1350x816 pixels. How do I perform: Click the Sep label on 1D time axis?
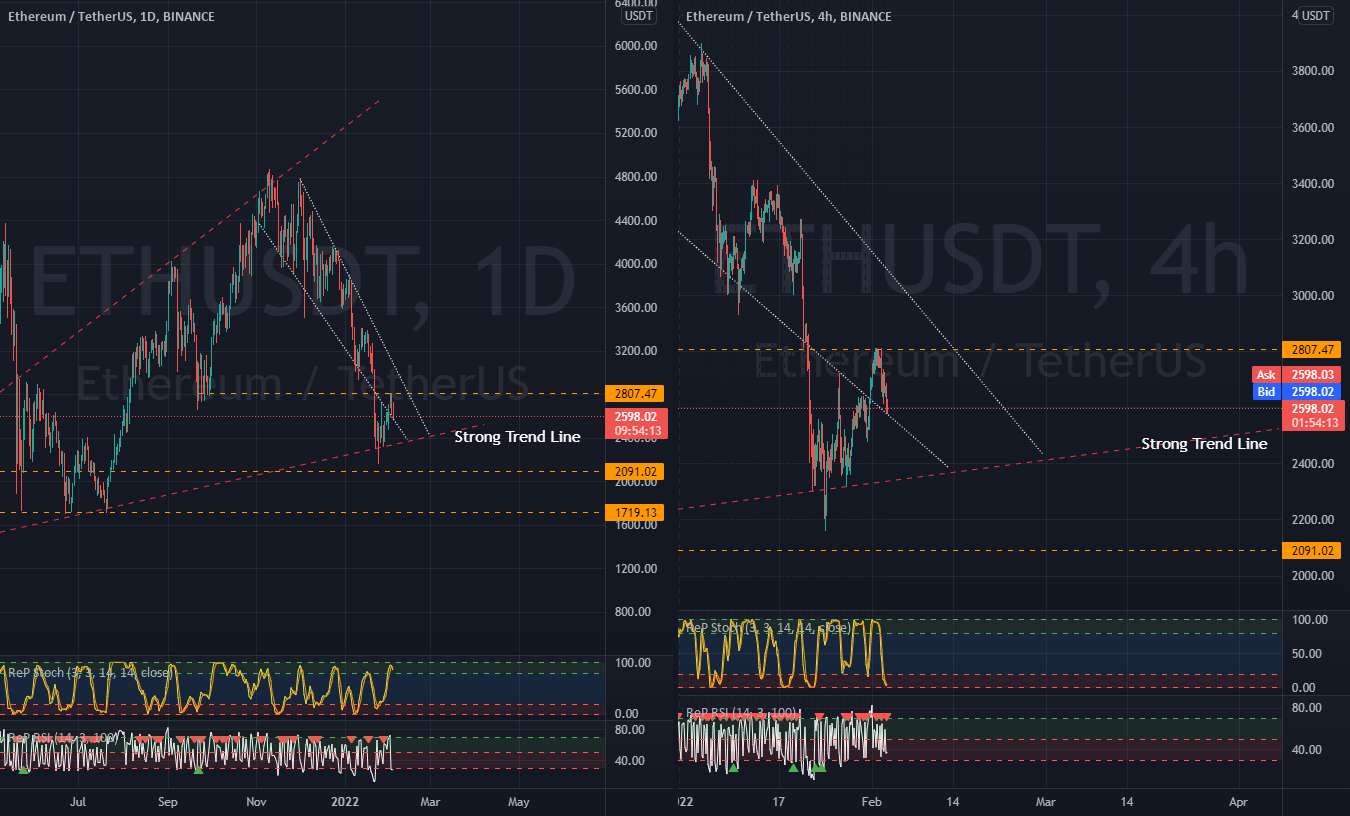pyautogui.click(x=168, y=802)
